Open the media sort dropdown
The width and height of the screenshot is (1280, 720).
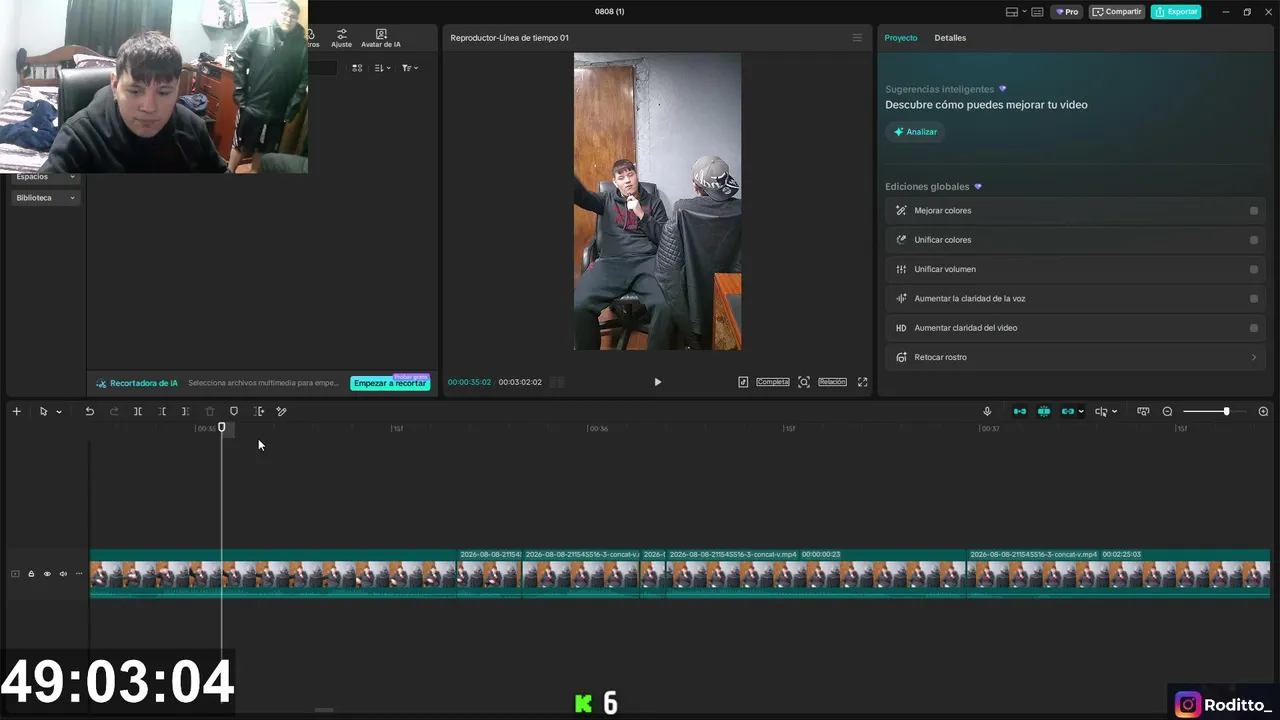[382, 68]
